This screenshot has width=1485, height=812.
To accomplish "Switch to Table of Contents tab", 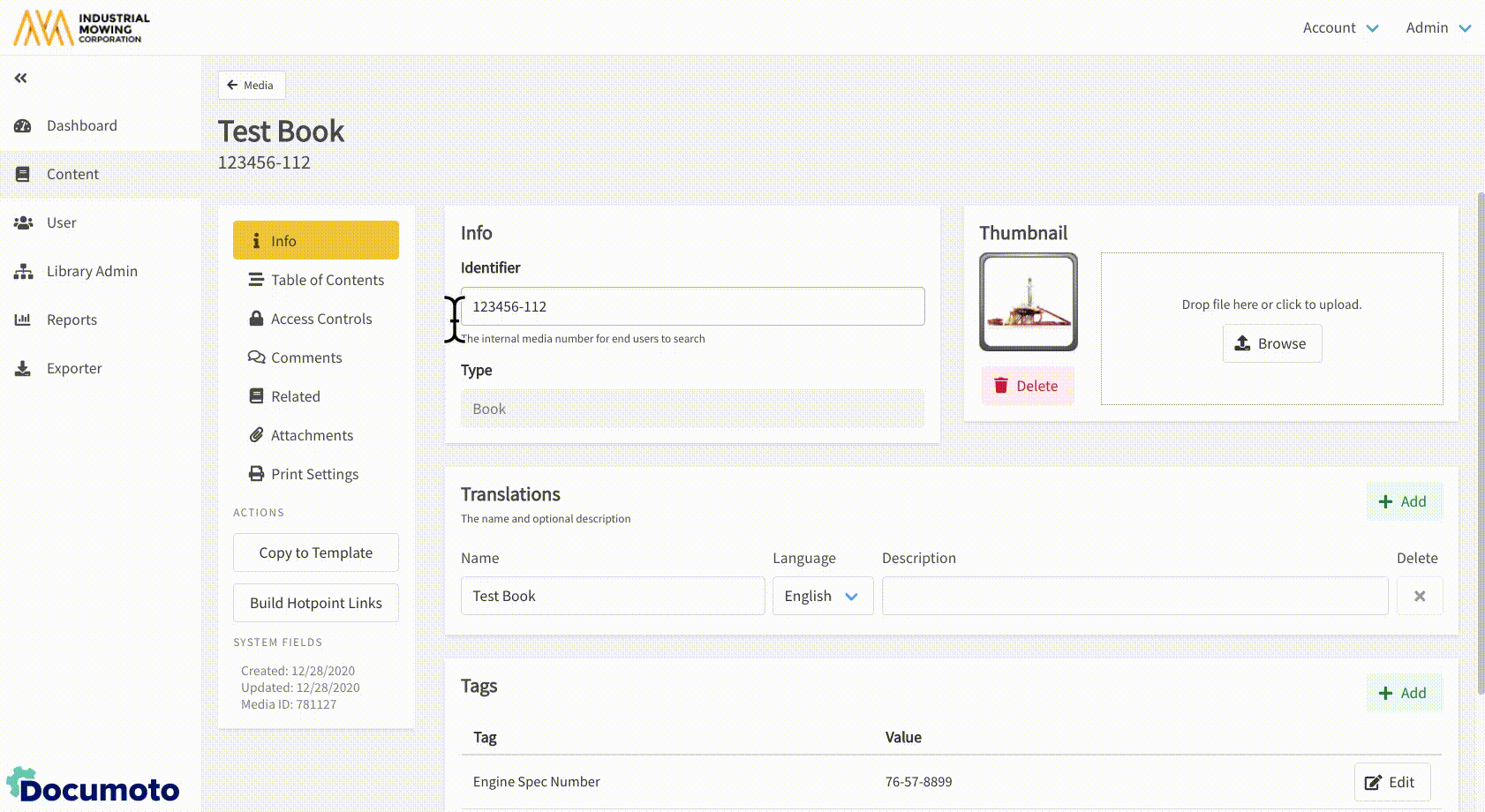I will point(327,280).
